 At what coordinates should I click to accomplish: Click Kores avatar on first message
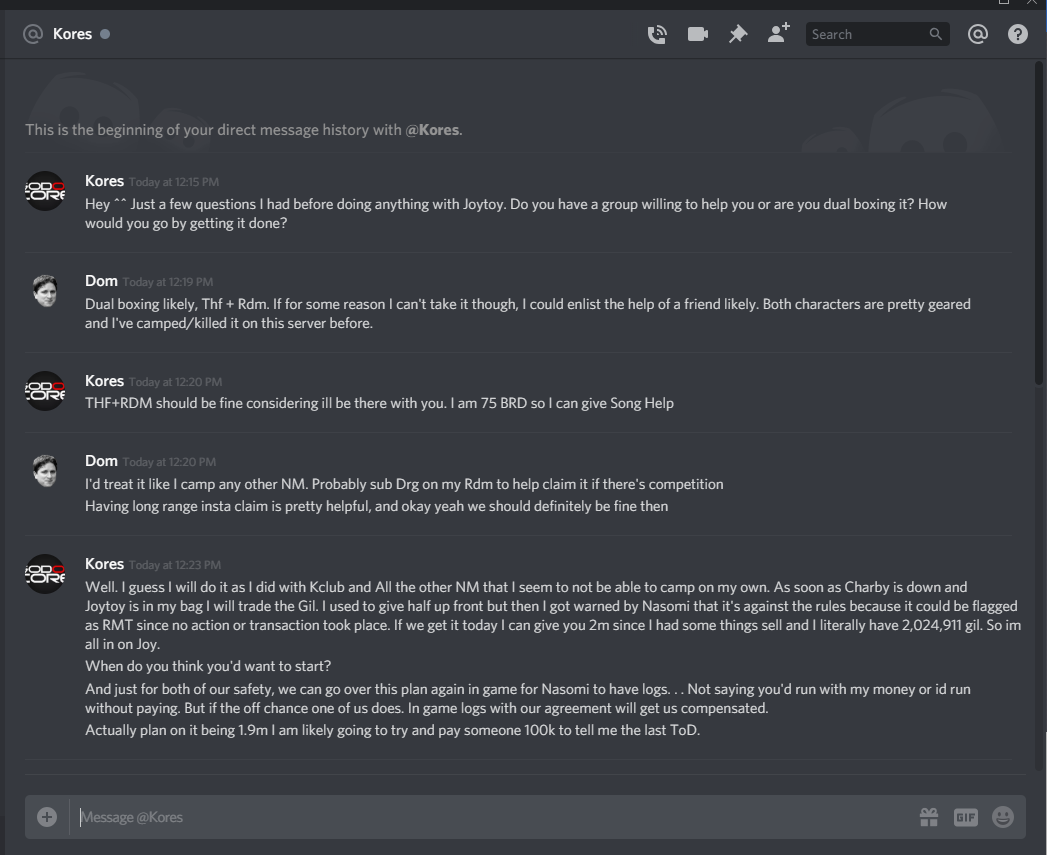[45, 191]
